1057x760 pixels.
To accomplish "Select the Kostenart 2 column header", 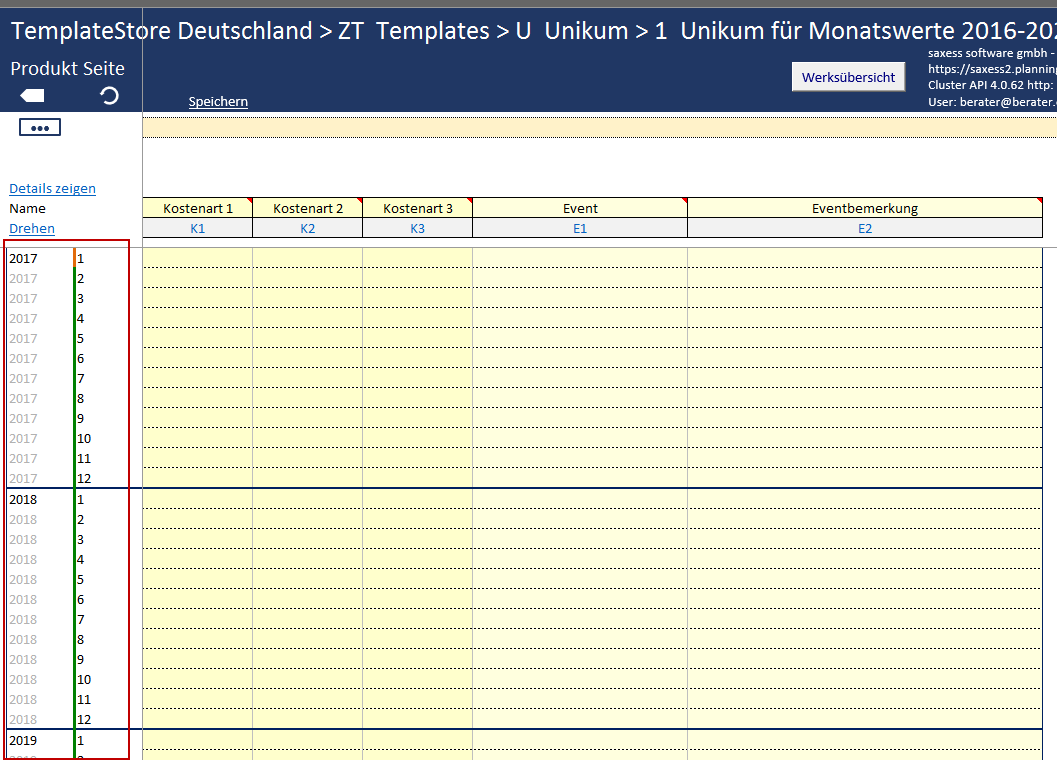I will pos(308,208).
